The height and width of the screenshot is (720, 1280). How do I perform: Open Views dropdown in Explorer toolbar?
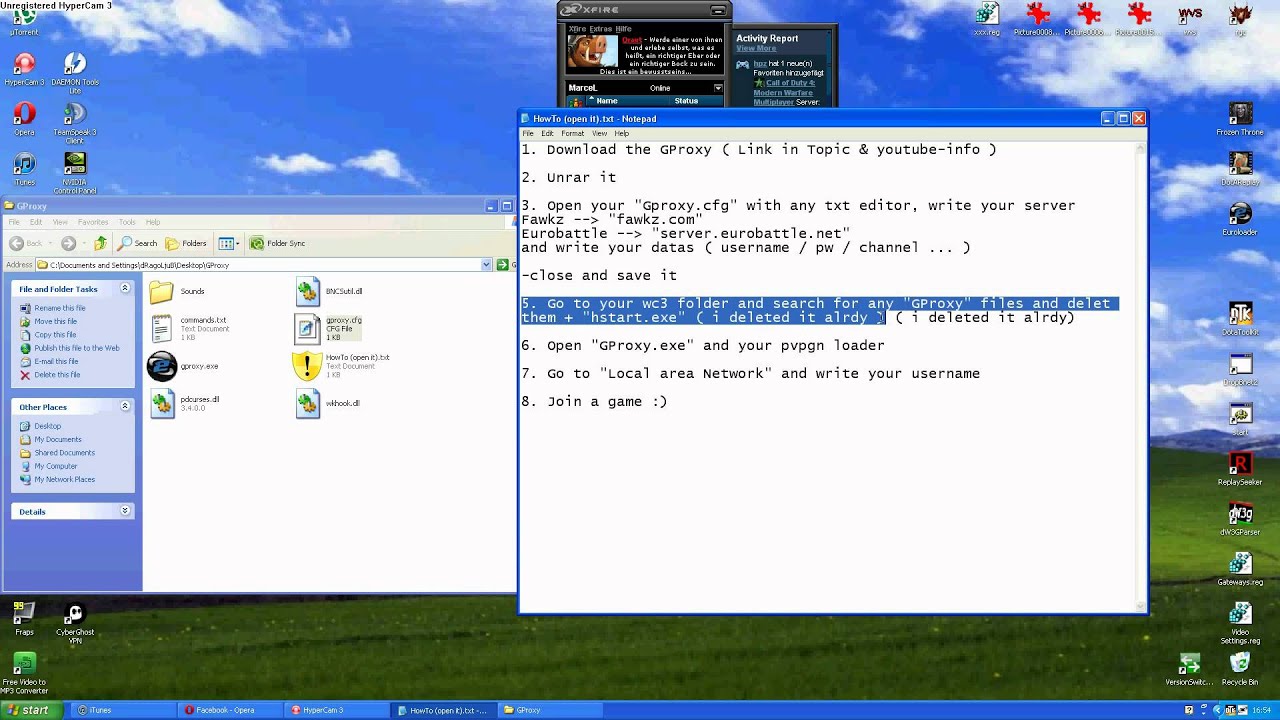[x=227, y=243]
